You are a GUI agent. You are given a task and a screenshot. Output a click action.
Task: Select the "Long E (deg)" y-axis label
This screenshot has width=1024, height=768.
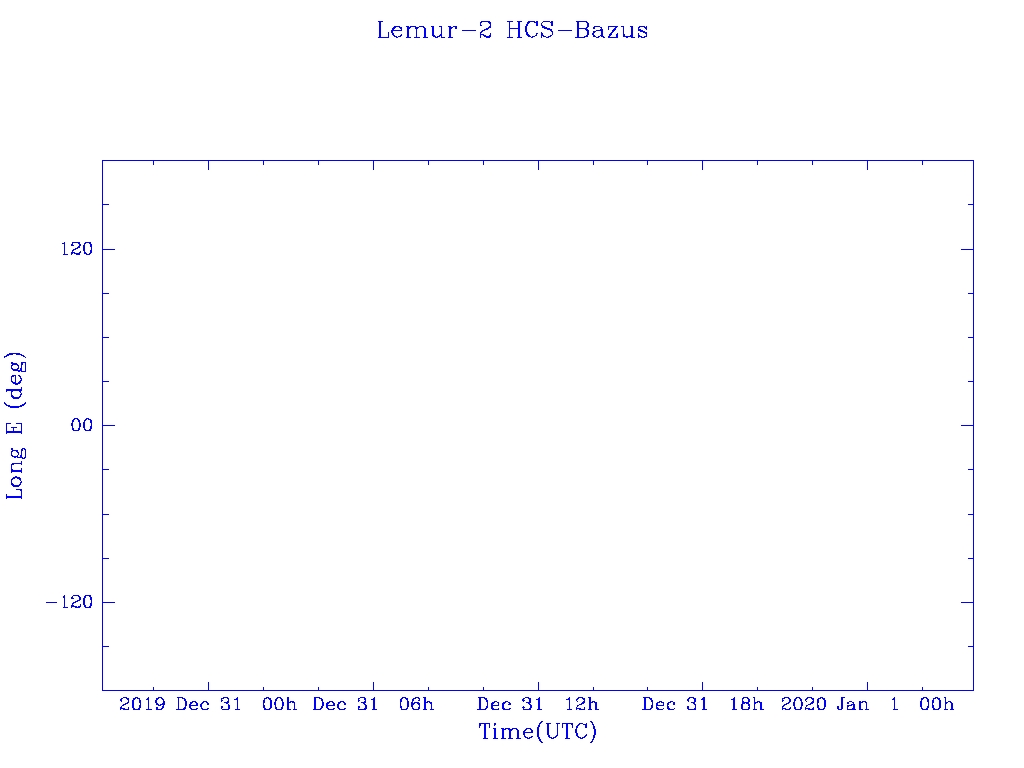pyautogui.click(x=15, y=425)
